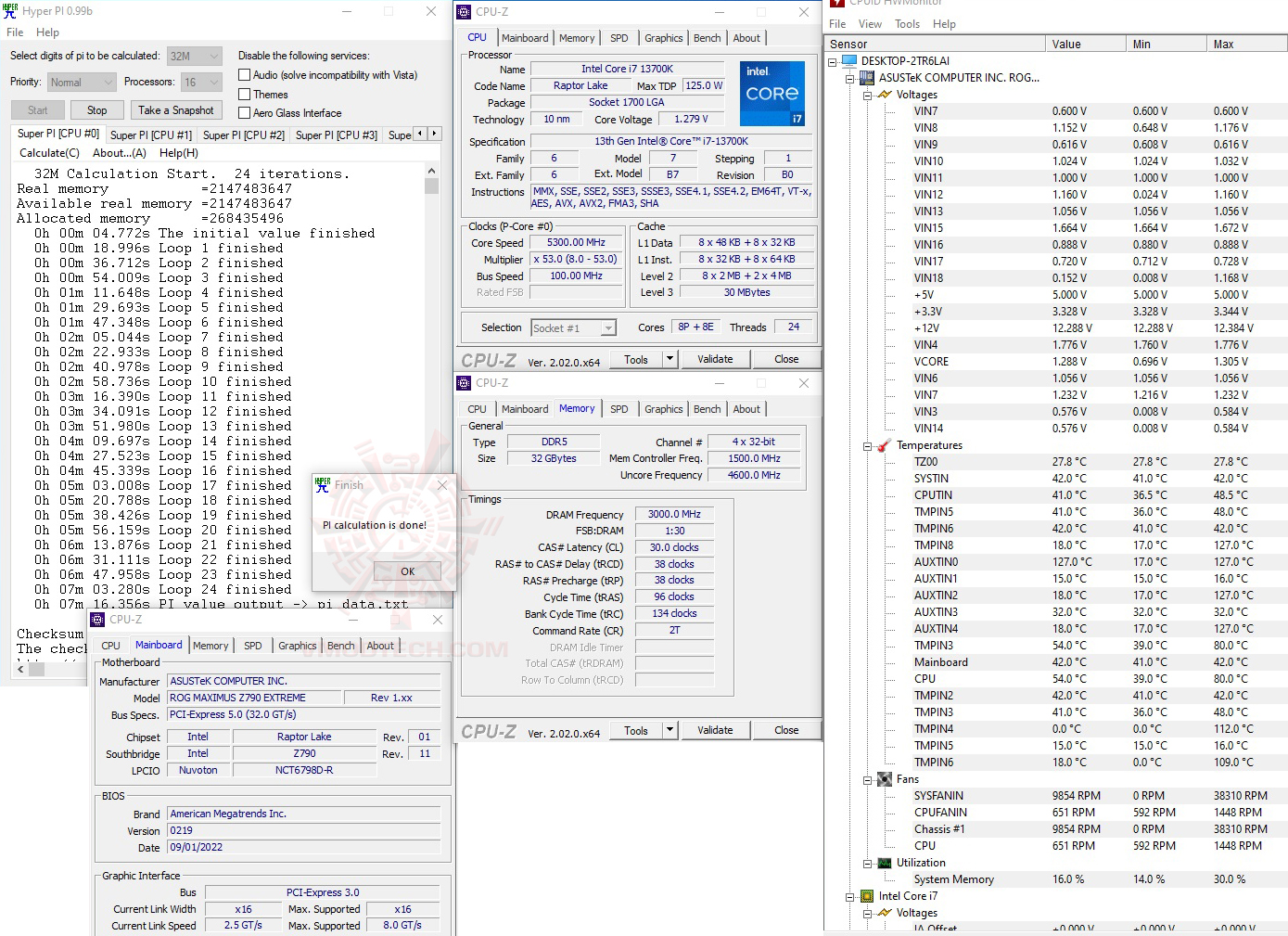Open the Socket #1 selection dropdown

coord(574,328)
